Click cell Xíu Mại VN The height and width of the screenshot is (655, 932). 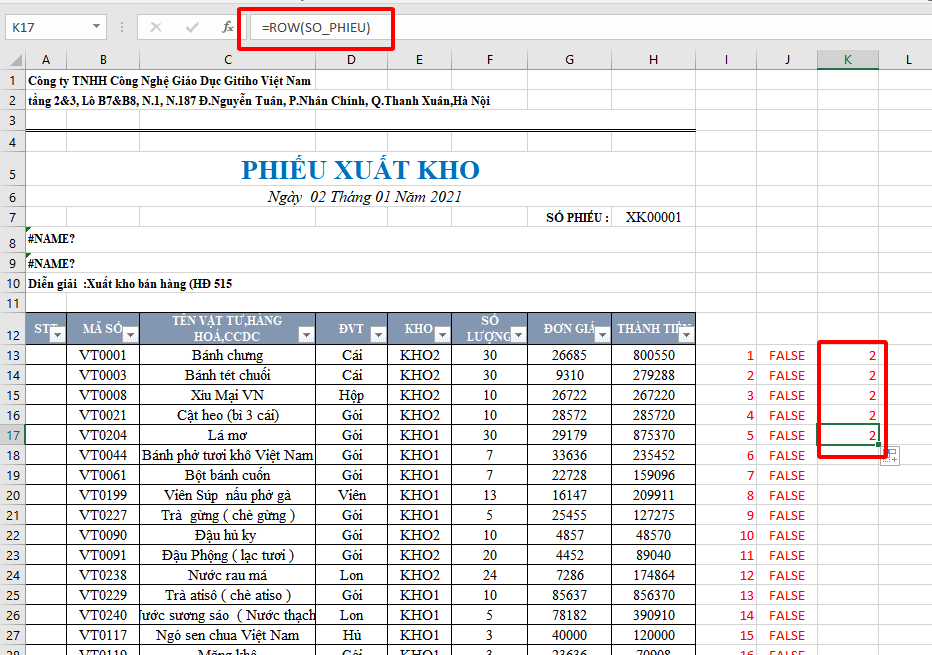228,395
